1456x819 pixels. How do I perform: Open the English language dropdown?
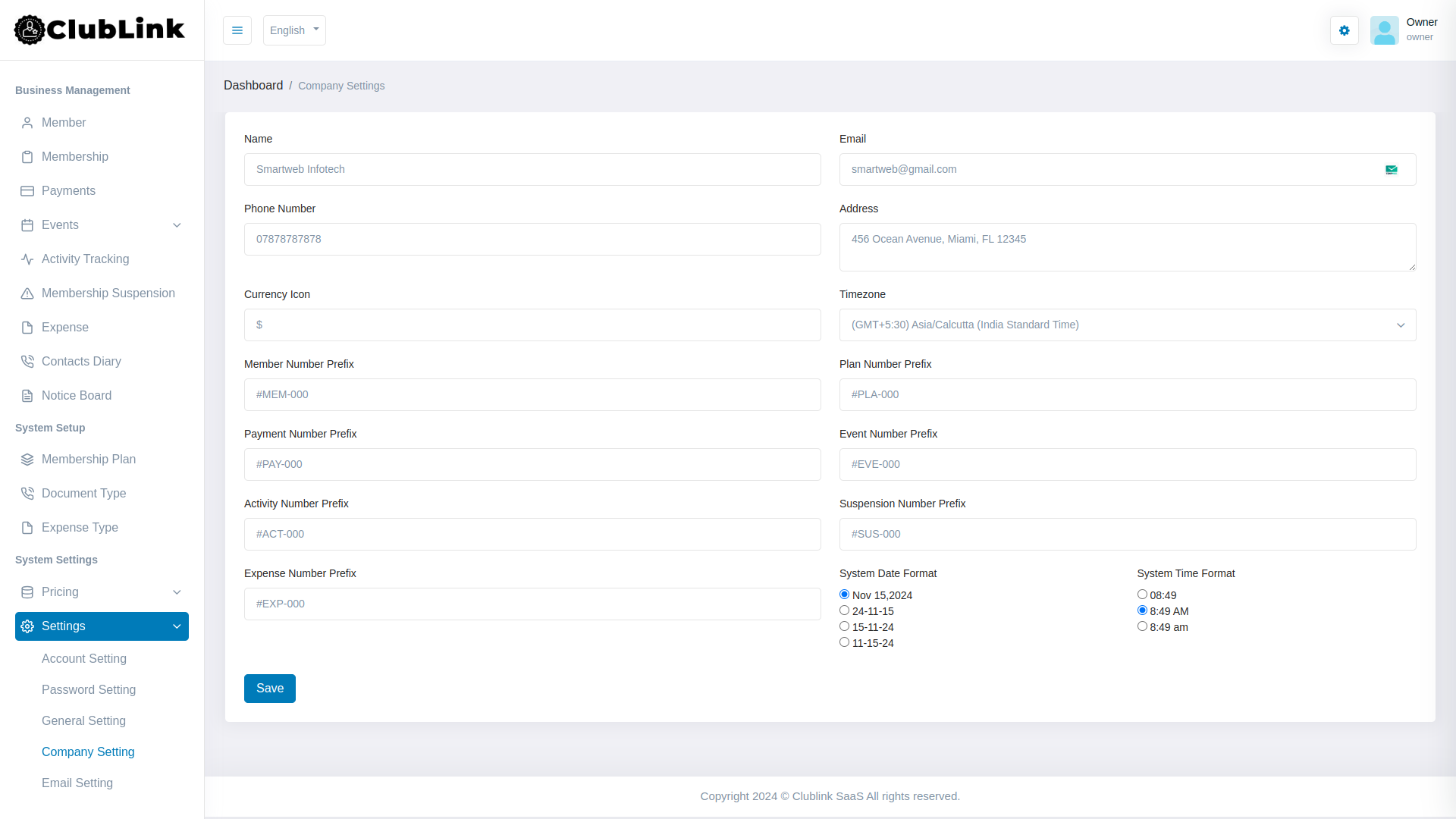[294, 30]
